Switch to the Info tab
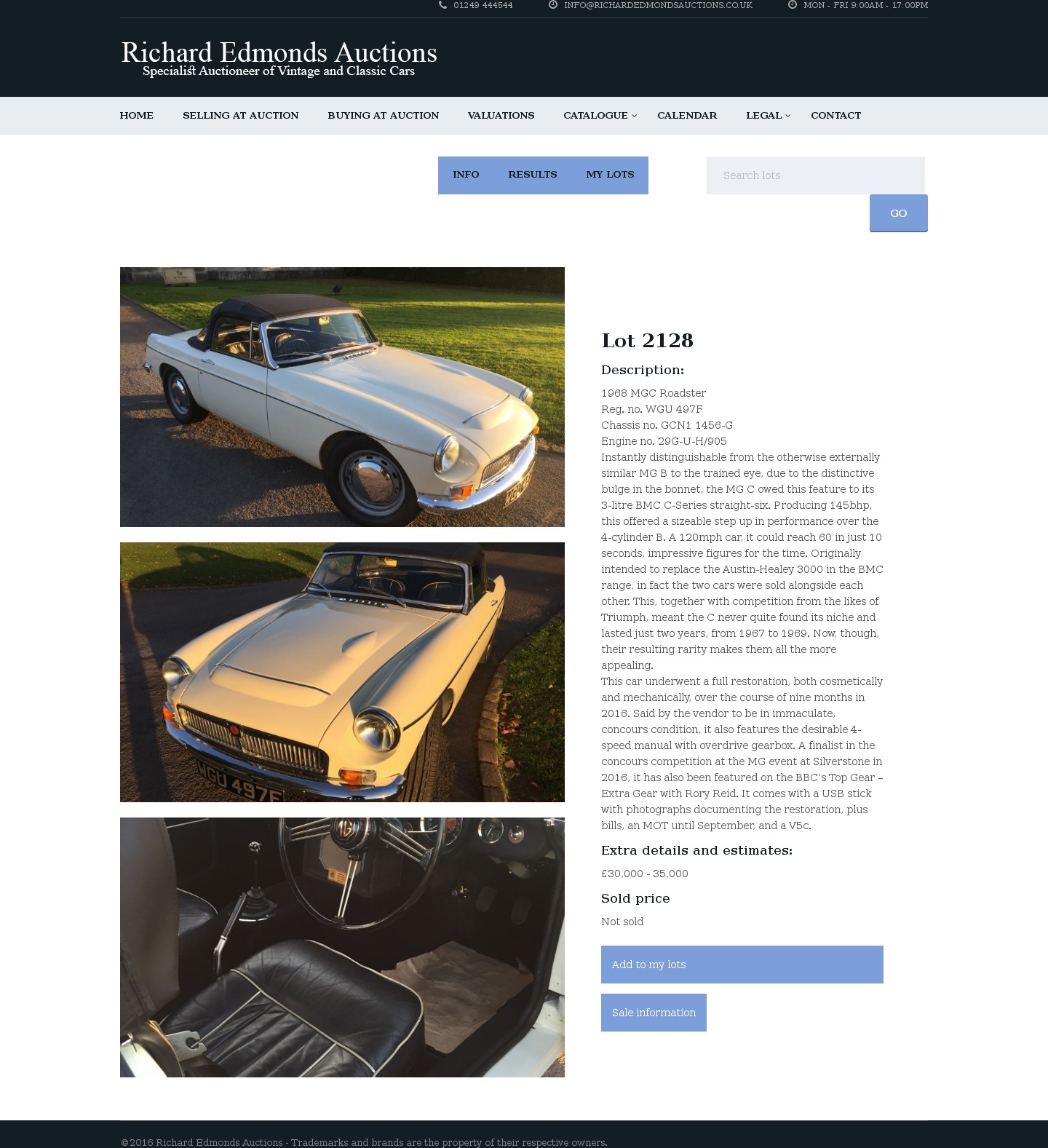The image size is (1048, 1148). [466, 175]
